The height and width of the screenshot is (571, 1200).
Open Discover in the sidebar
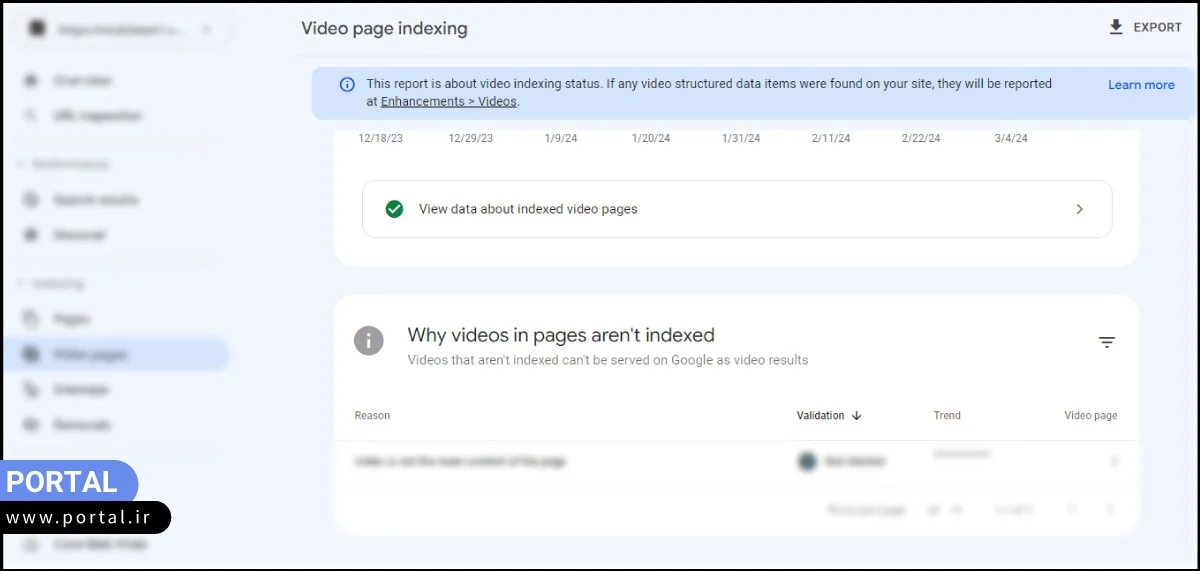[79, 235]
